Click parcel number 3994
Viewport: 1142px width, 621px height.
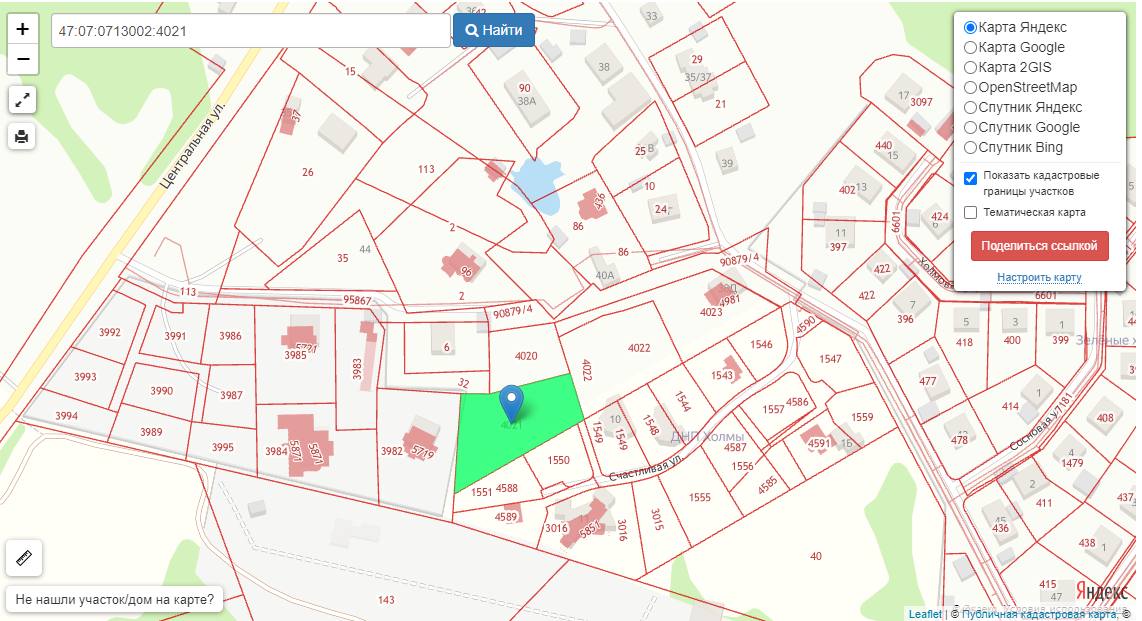pos(66,416)
